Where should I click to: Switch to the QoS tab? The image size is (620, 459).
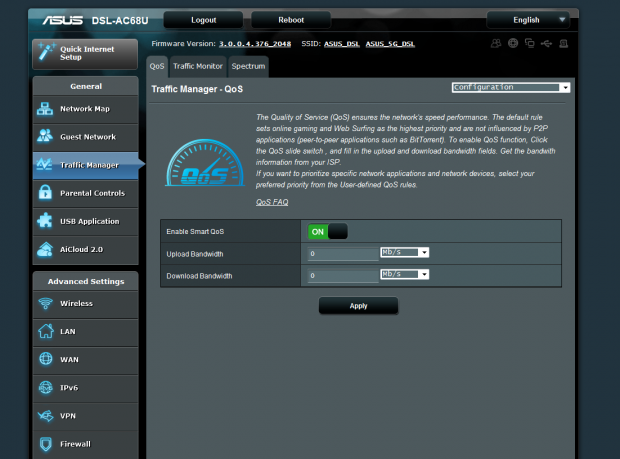[x=157, y=66]
